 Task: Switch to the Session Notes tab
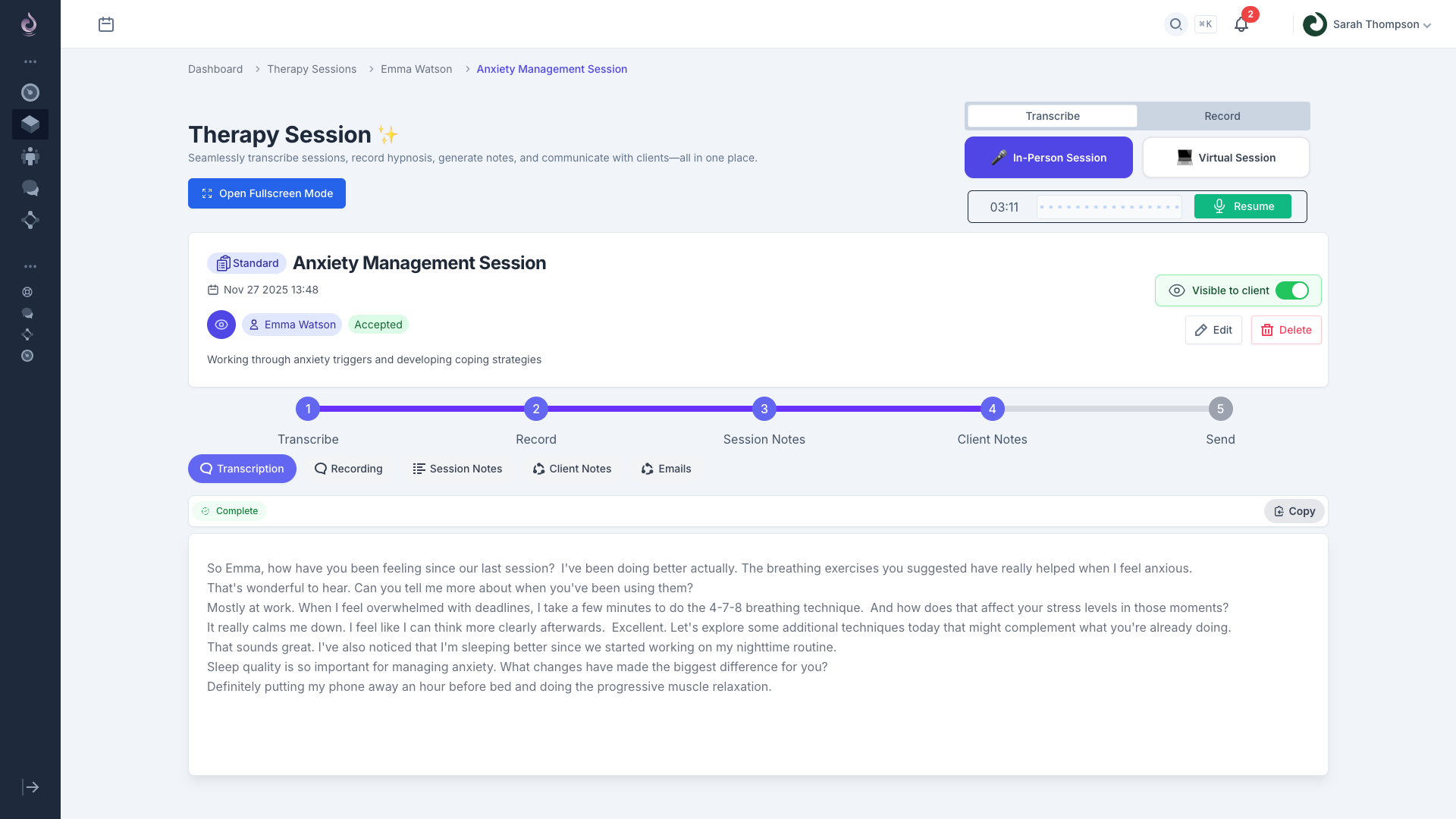(457, 469)
